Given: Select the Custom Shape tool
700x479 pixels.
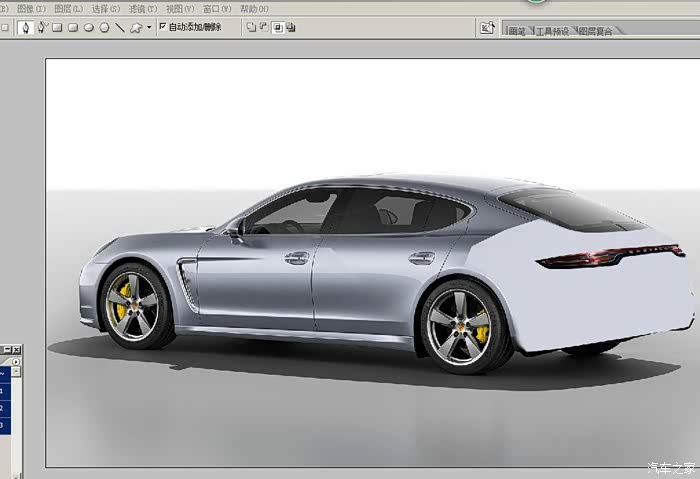Looking at the screenshot, I should [x=136, y=28].
